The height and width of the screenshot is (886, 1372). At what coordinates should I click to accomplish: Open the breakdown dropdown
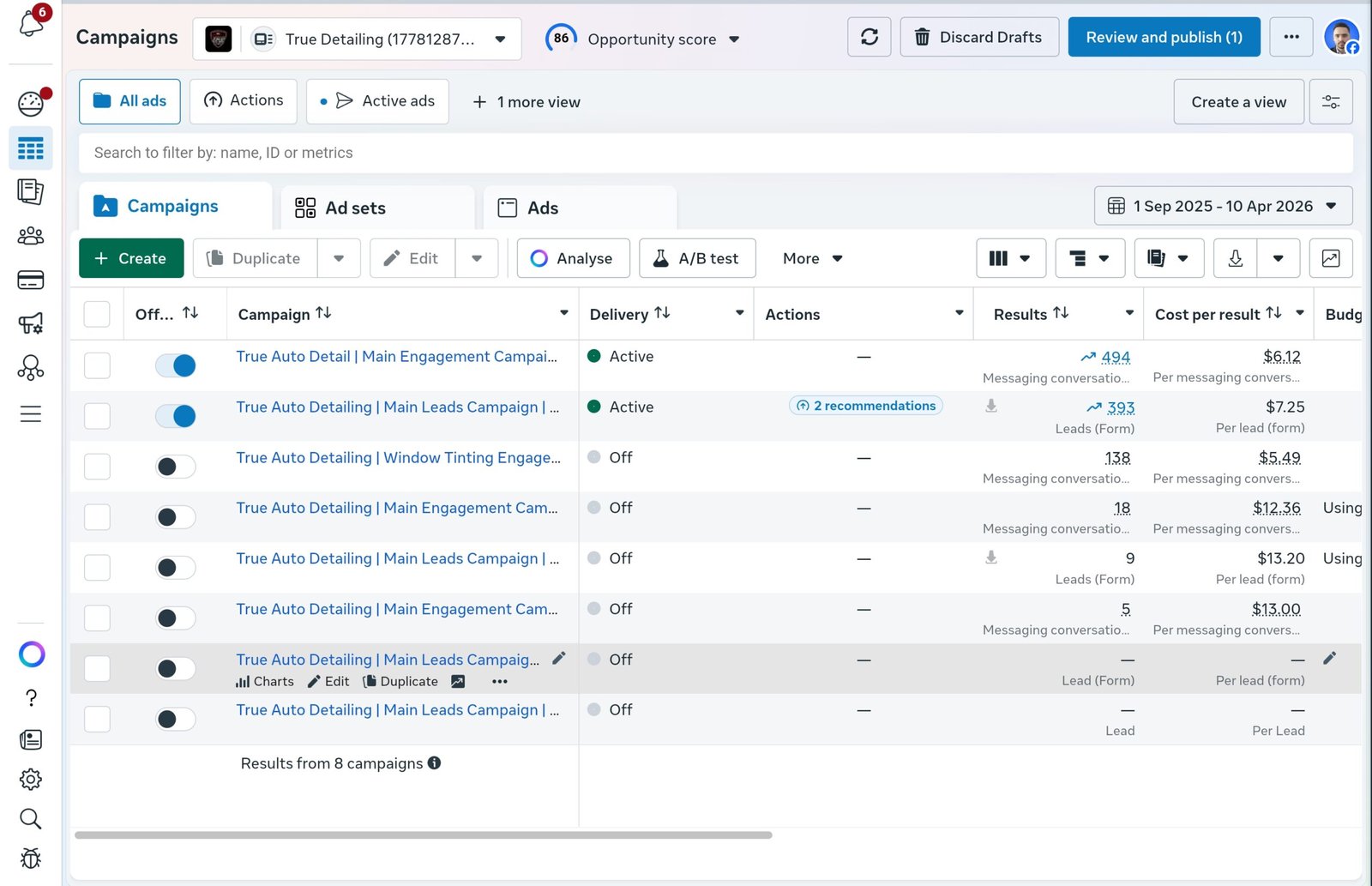[1090, 258]
